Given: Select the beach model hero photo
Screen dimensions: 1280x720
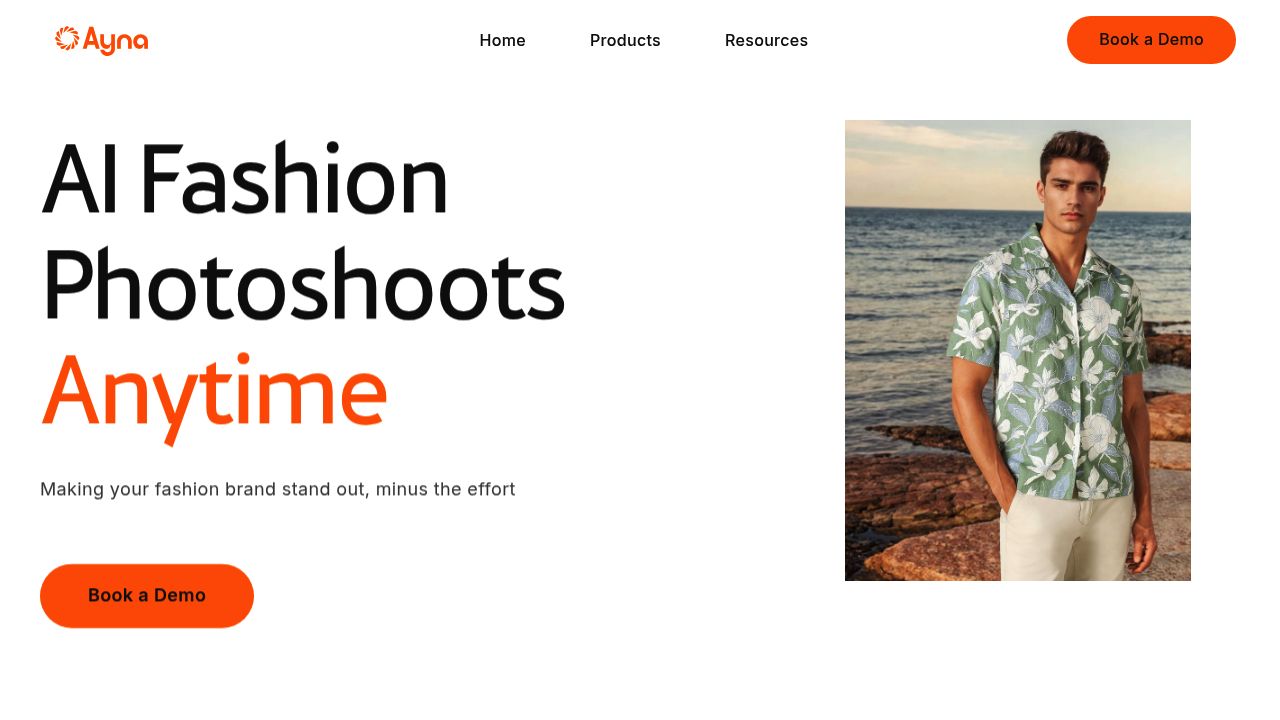Looking at the screenshot, I should (x=1018, y=350).
